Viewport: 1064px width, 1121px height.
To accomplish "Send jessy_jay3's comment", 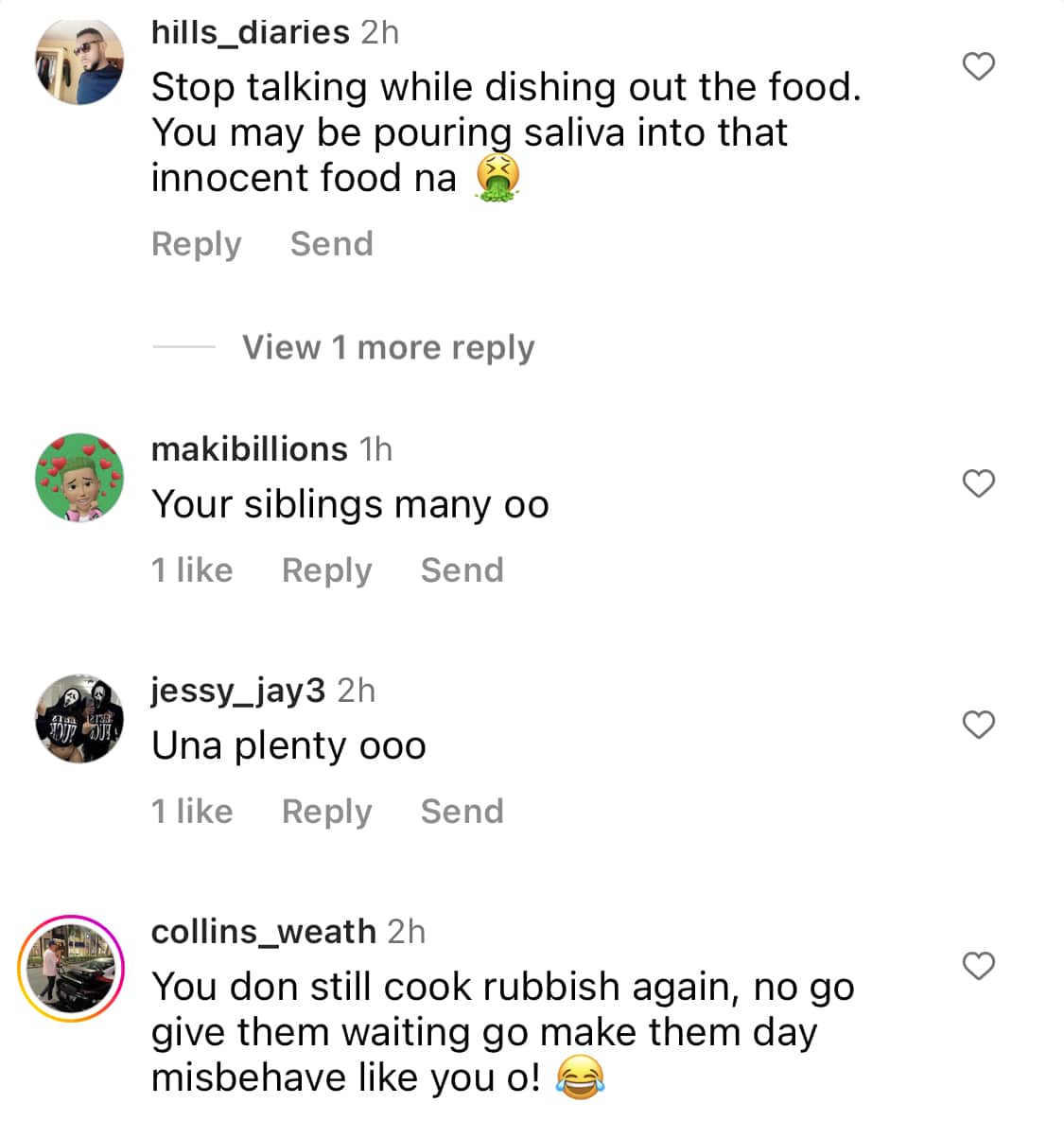I will [x=462, y=812].
